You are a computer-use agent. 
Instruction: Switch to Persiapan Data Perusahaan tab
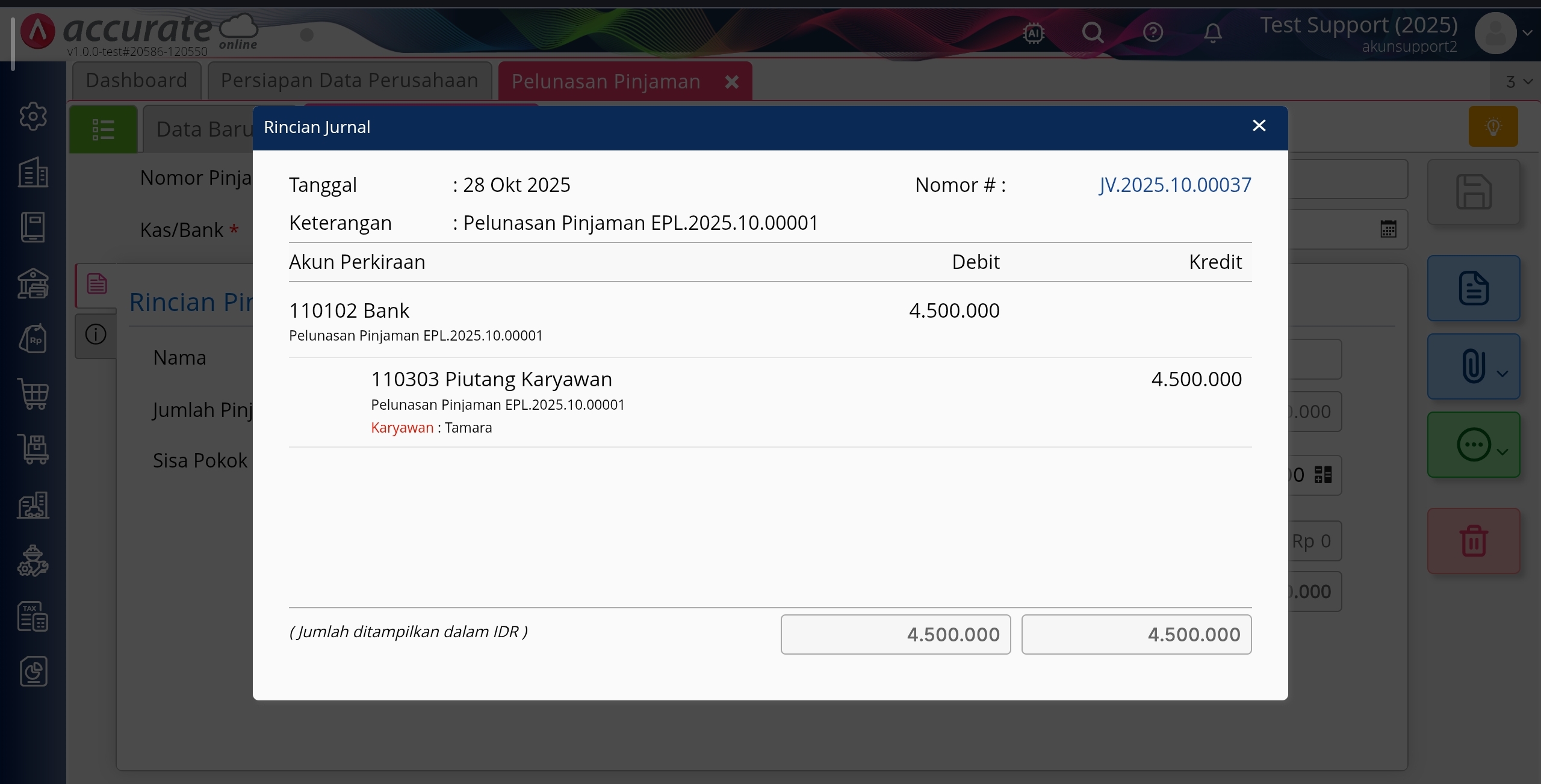(x=349, y=80)
